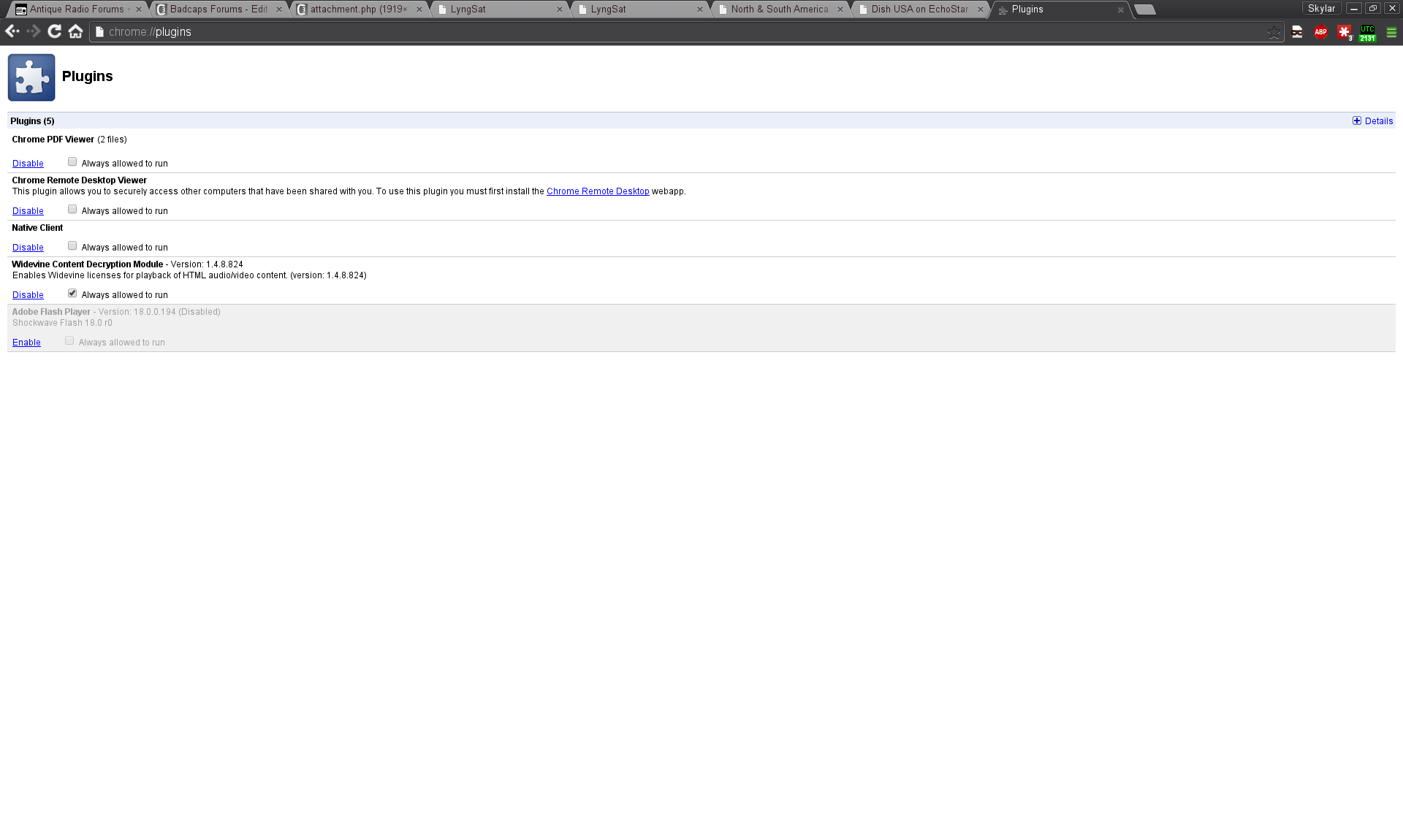Uncheck Always allowed for Widevine module

pyautogui.click(x=72, y=294)
